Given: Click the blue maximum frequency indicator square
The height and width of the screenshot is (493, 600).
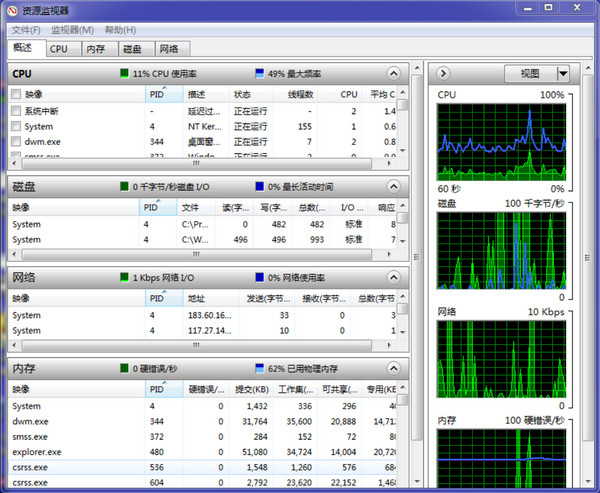Looking at the screenshot, I should pos(260,74).
